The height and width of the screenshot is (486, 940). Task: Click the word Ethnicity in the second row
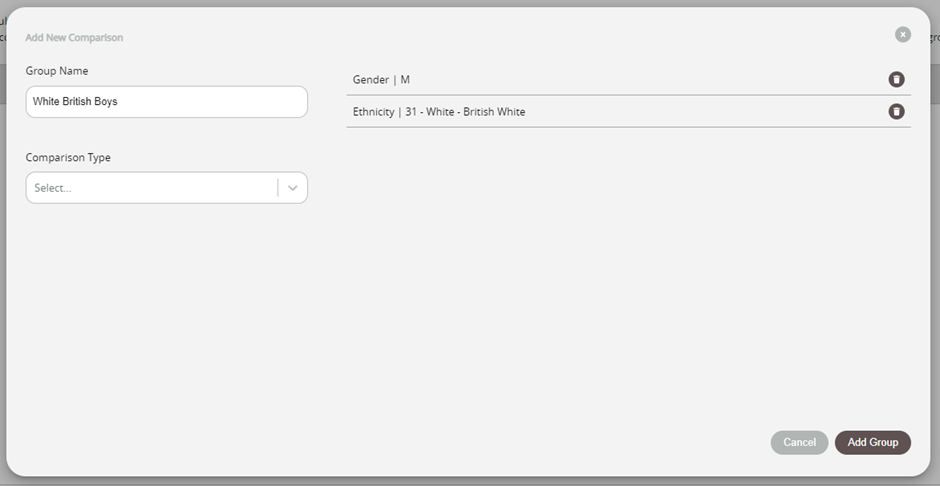tap(373, 112)
